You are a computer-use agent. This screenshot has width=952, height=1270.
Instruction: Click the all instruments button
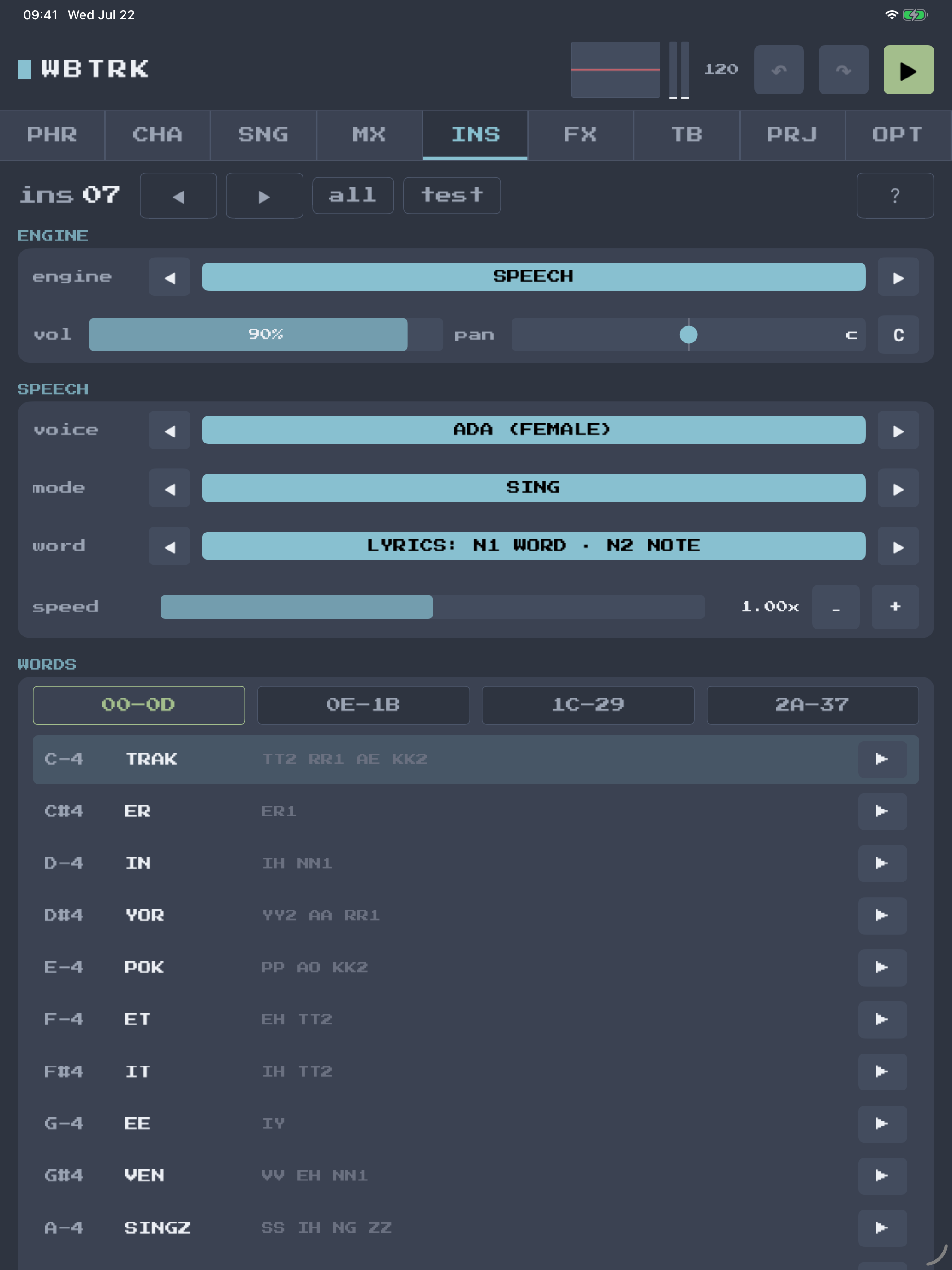(353, 196)
